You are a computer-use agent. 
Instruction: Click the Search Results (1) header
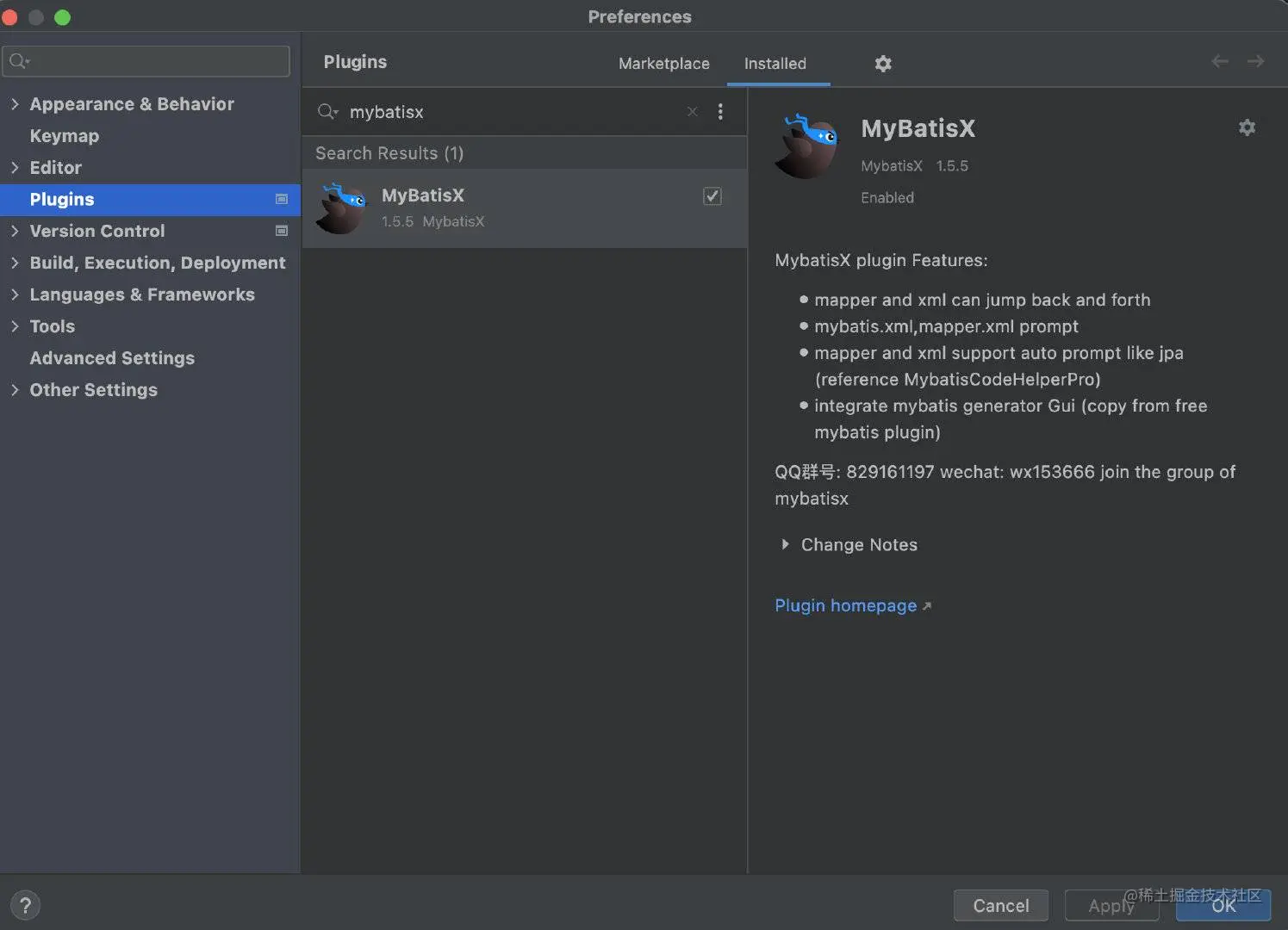389,153
